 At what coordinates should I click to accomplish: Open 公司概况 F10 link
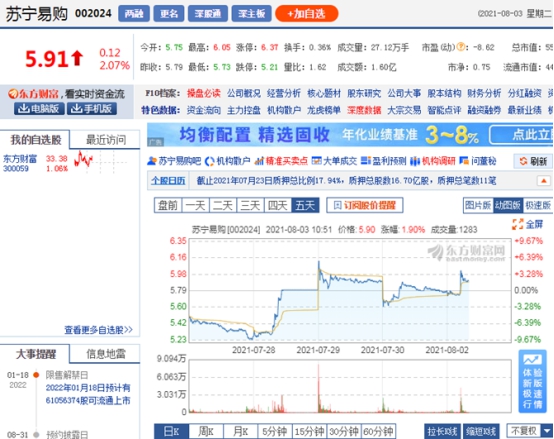(244, 93)
